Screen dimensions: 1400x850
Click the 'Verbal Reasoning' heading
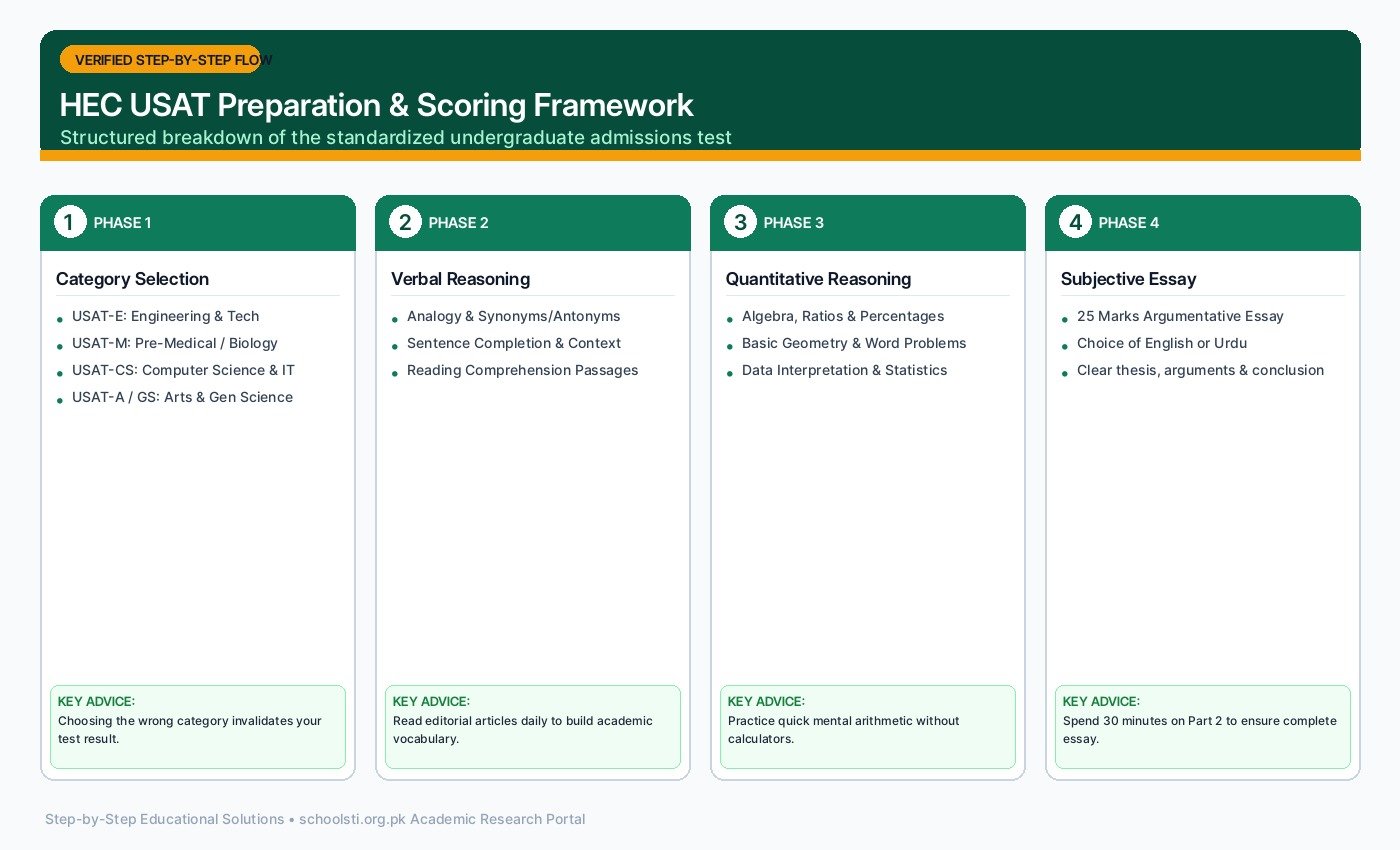461,279
